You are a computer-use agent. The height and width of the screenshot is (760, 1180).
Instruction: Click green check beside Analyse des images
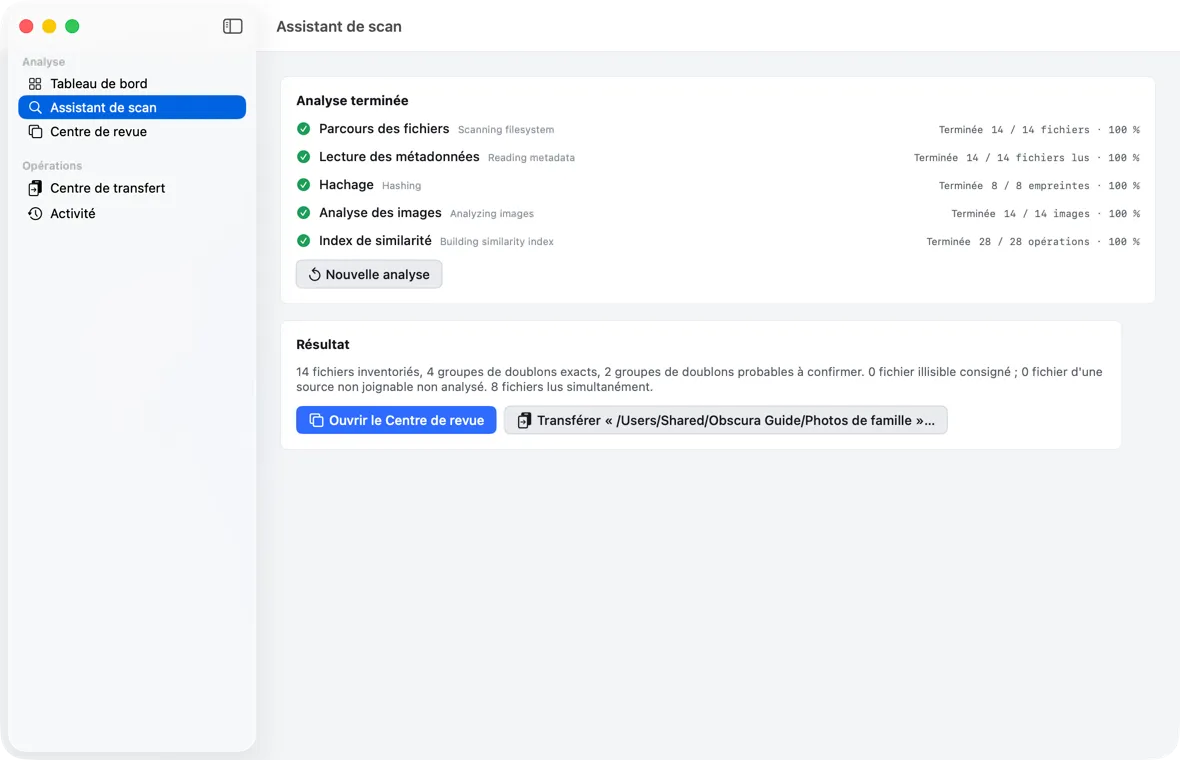(303, 213)
